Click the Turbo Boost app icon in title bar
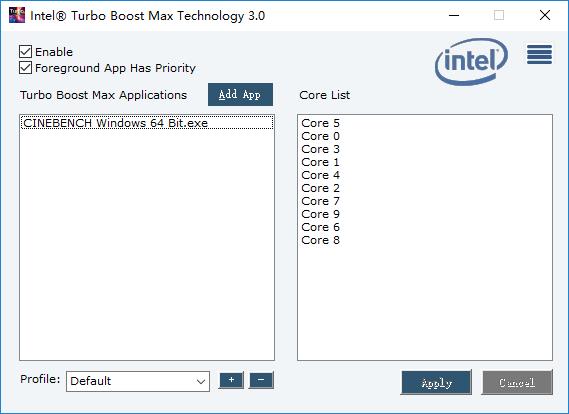This screenshot has height=414, width=569. pos(17,15)
